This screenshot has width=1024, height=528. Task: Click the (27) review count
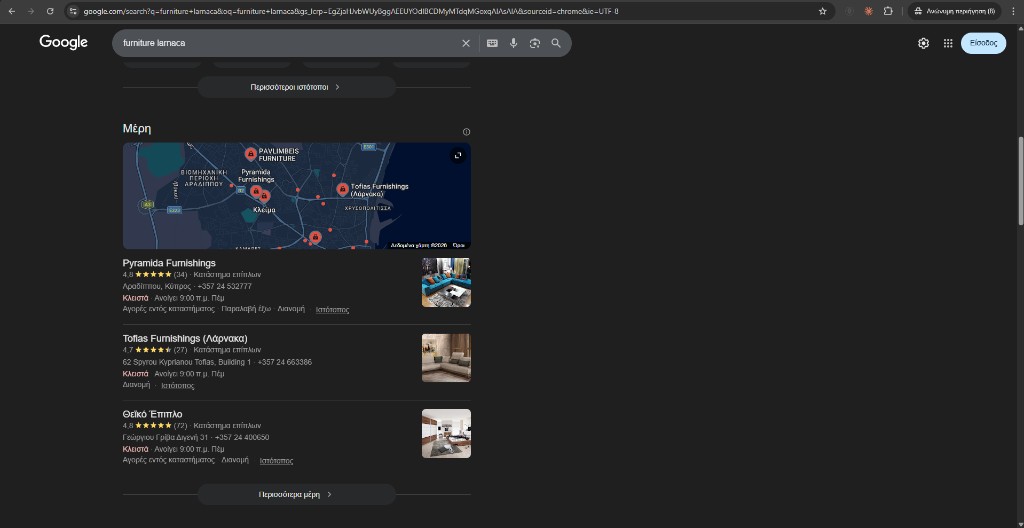coord(180,350)
